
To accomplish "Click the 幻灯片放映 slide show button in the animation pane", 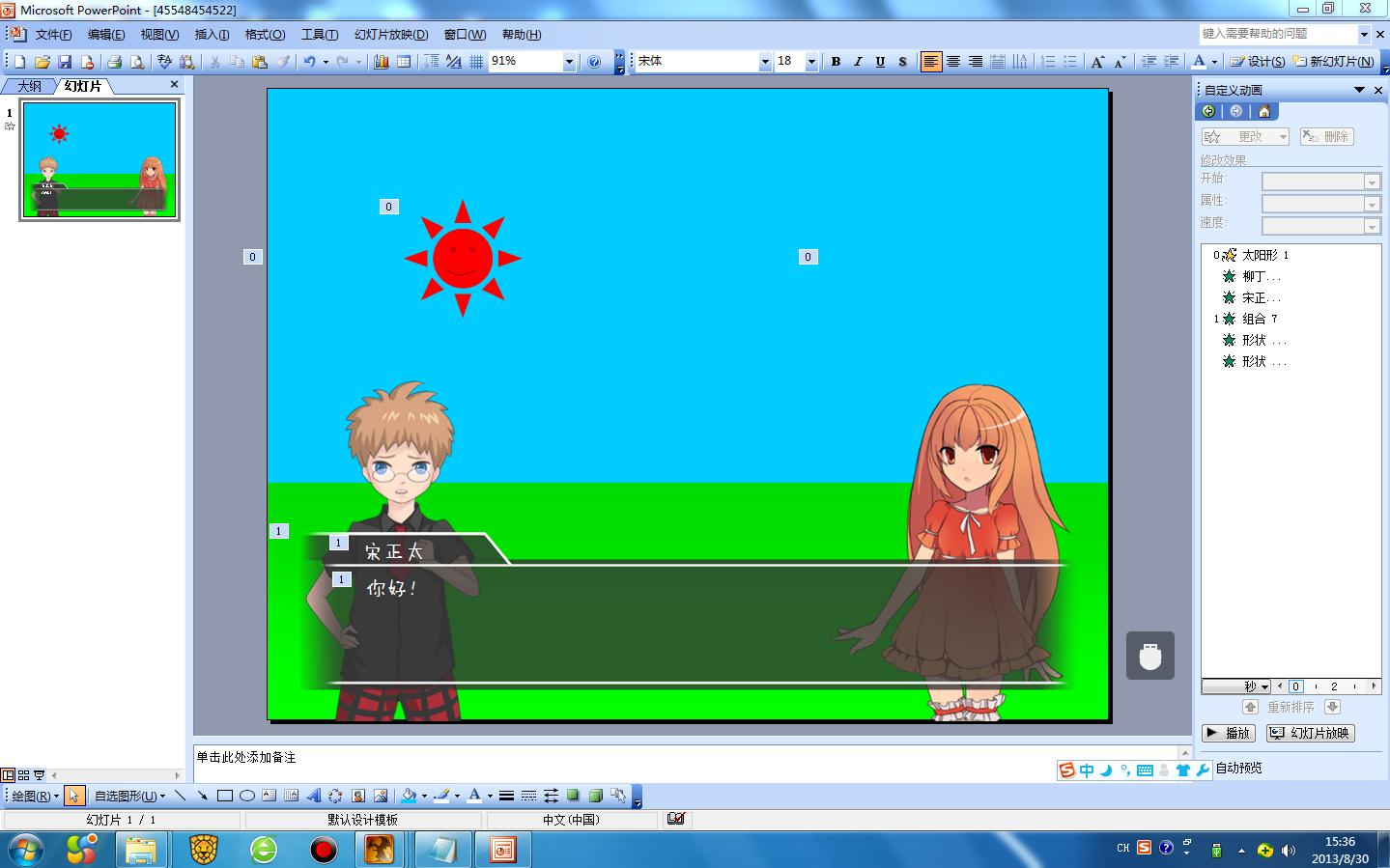I will (1311, 733).
